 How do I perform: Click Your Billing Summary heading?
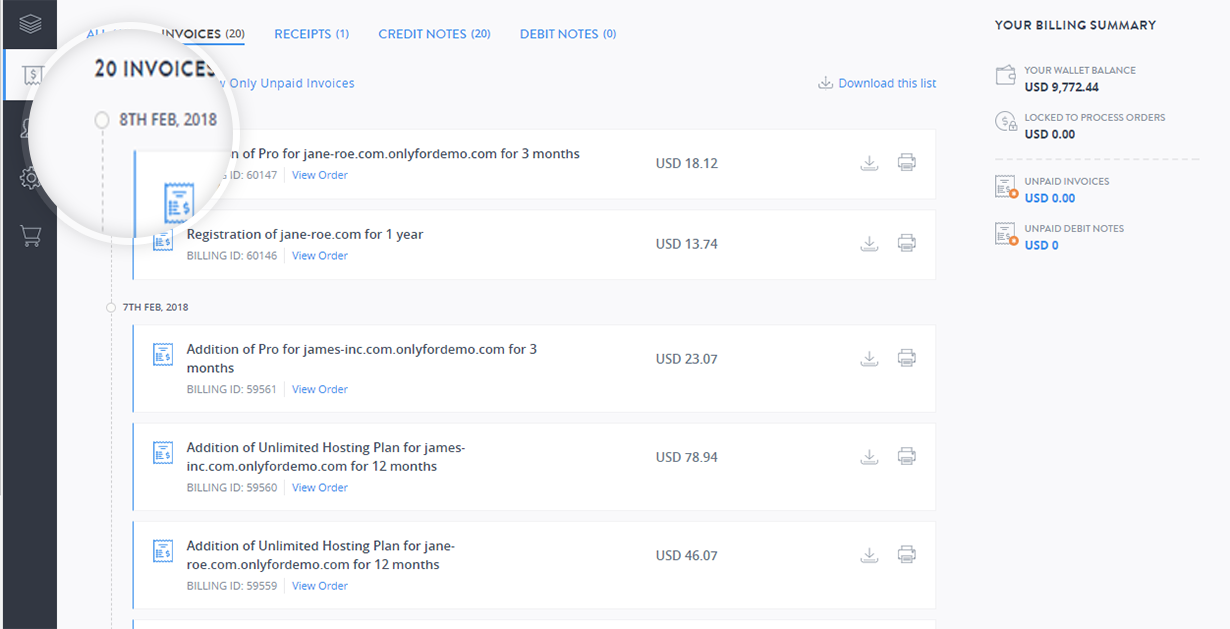pos(1075,25)
